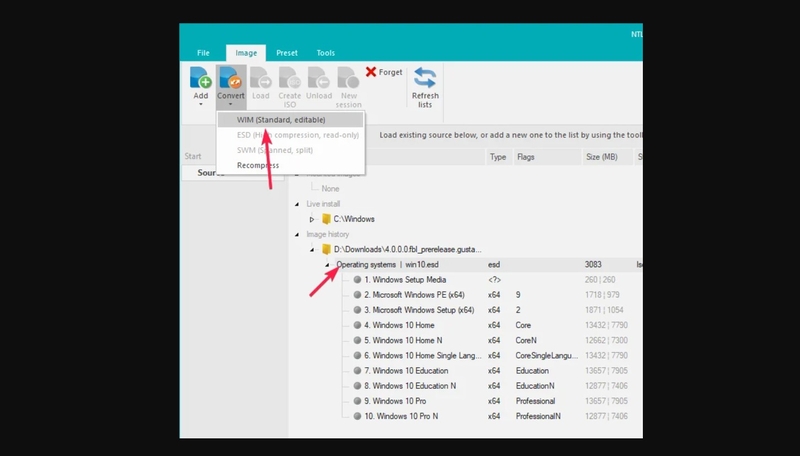Click the C:\Windows folder icon
Viewport: 800px width, 456px height.
[327, 219]
